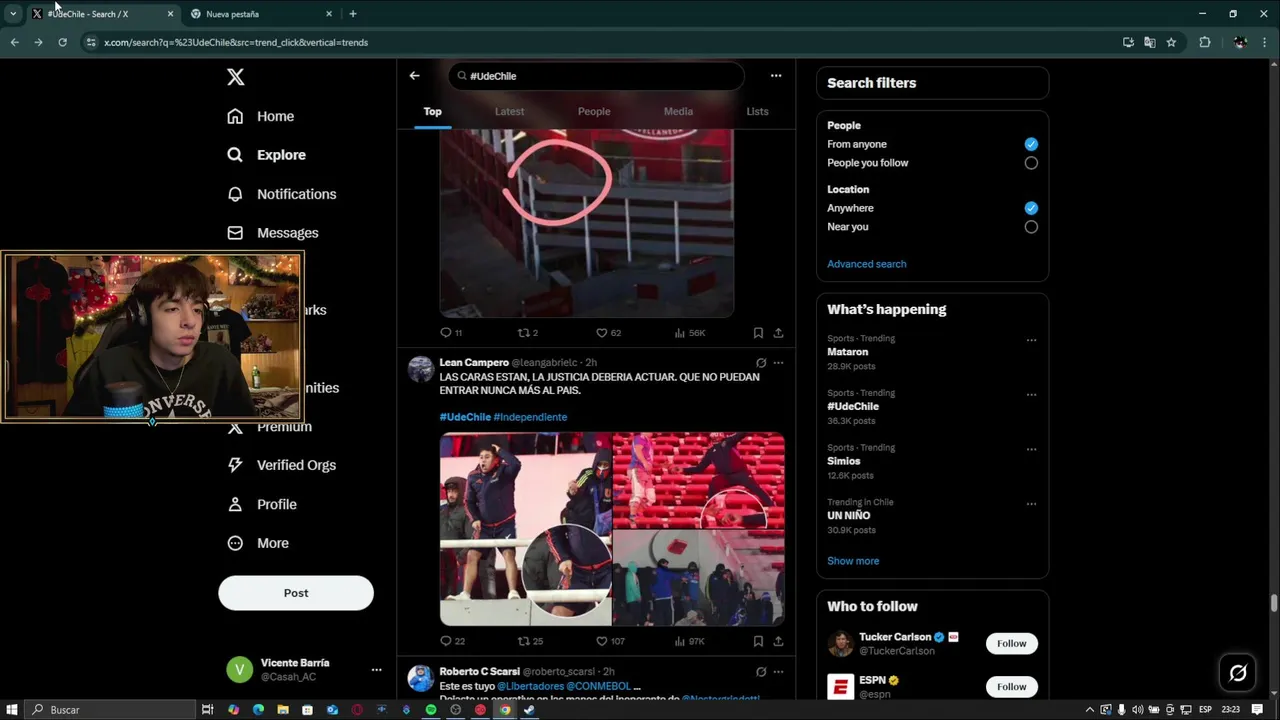Open more menu on Lean Campero's post

tap(778, 363)
